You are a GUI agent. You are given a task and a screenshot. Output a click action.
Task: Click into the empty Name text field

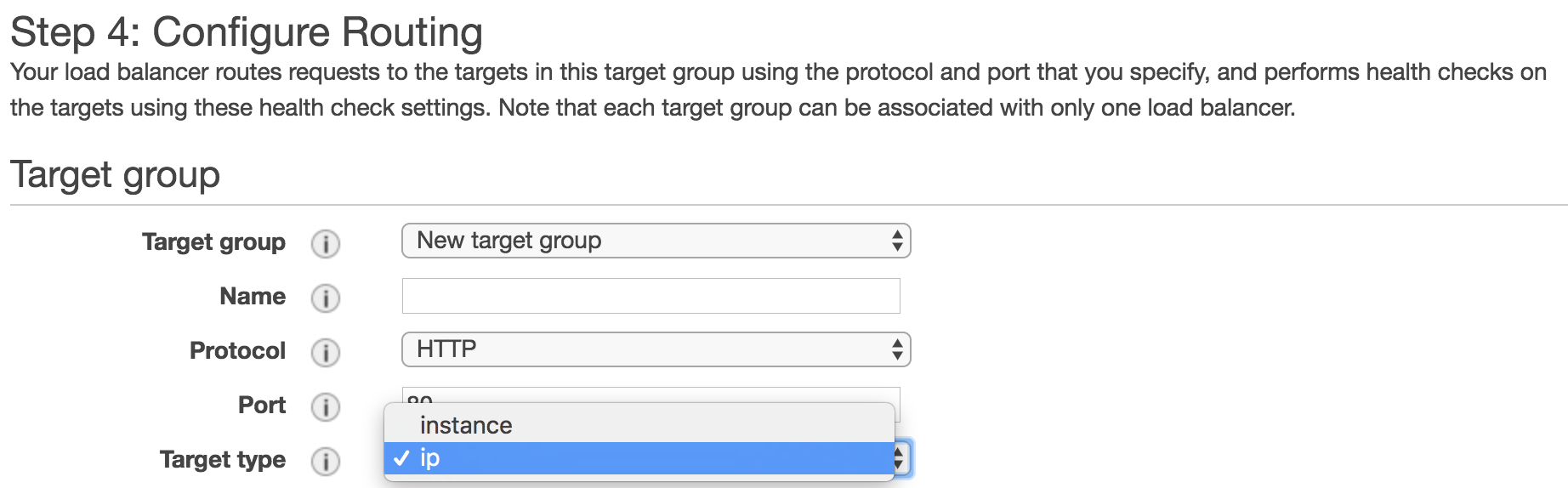pos(650,296)
